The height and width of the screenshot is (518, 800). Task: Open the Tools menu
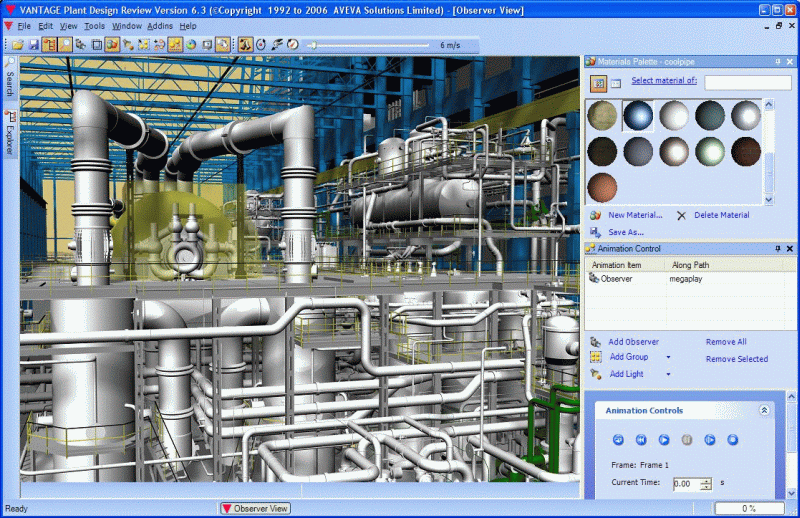click(94, 25)
